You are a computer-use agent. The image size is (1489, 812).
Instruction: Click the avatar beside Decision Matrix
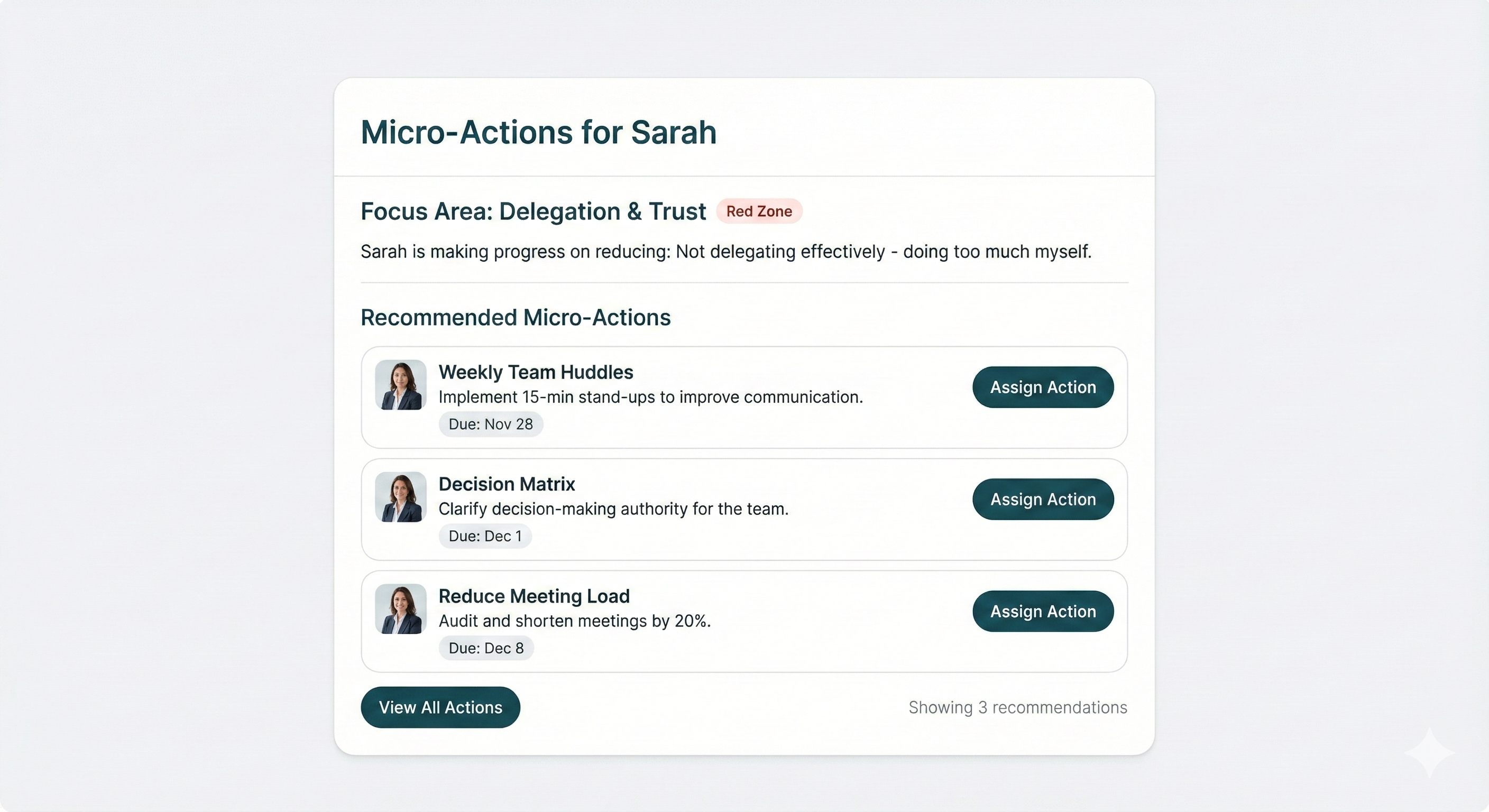tap(401, 497)
